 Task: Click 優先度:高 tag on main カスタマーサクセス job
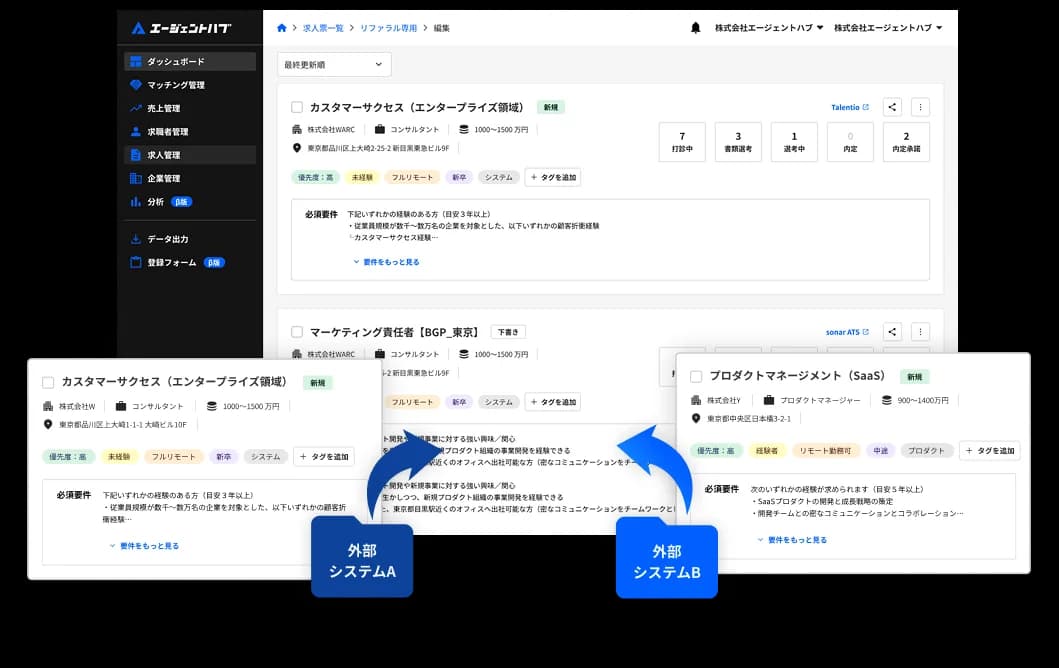[x=315, y=178]
